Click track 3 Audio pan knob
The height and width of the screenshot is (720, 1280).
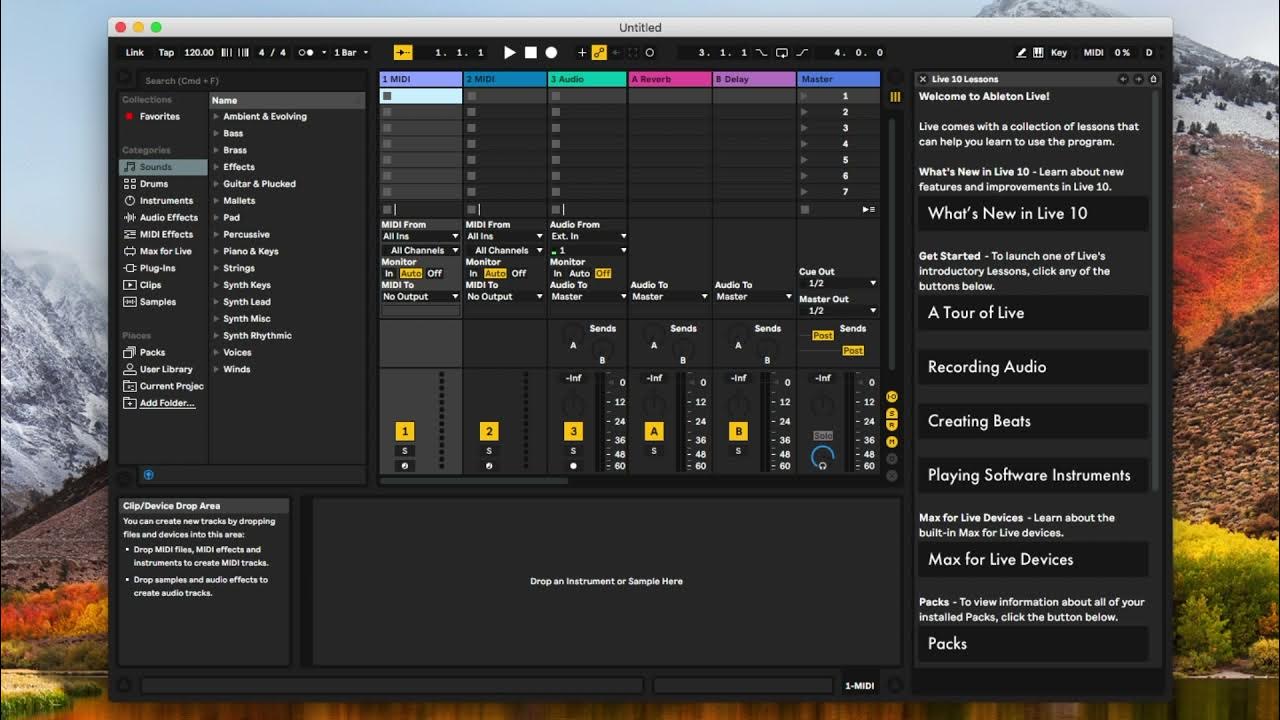click(x=573, y=405)
